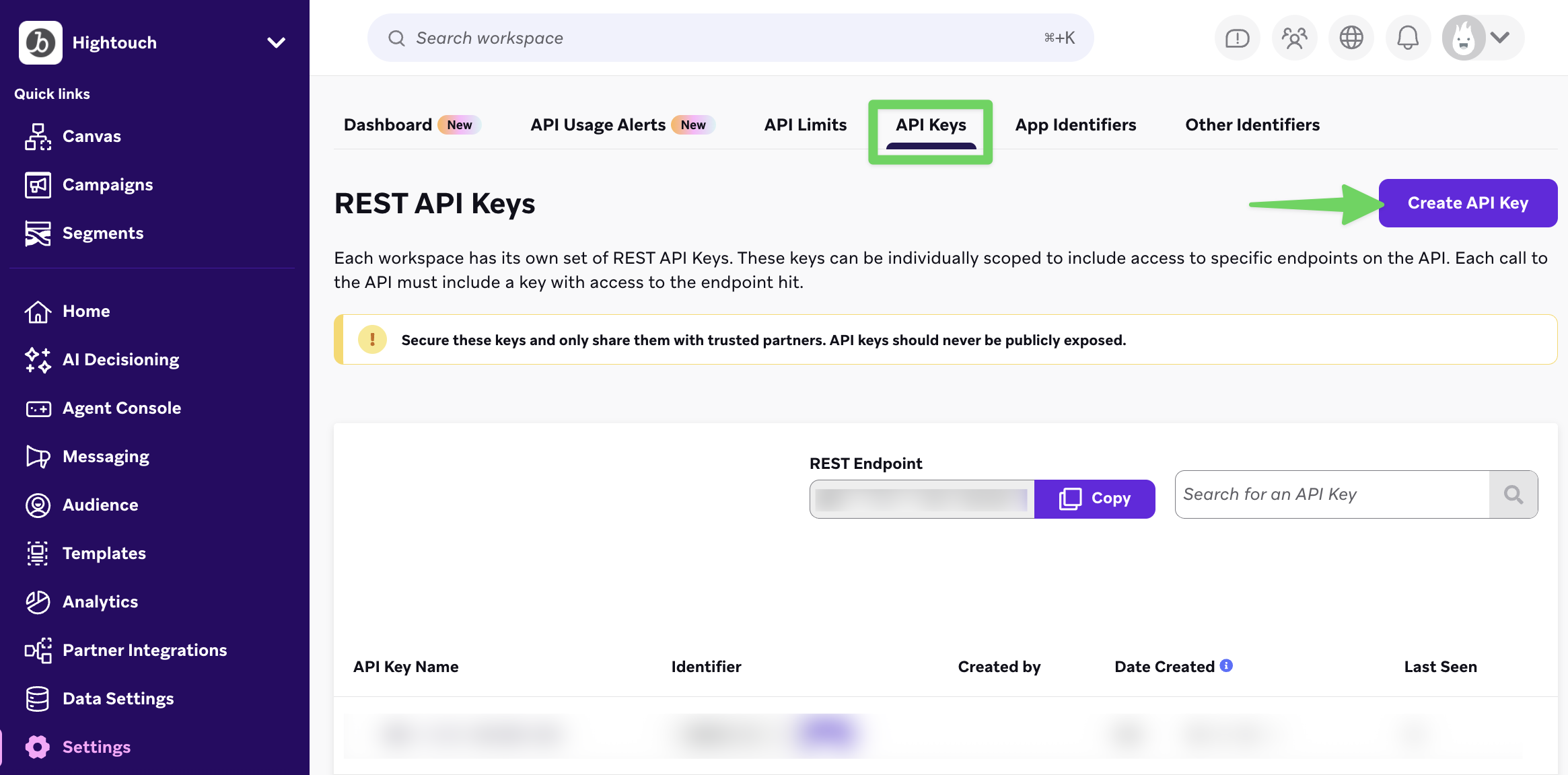Click the API Key Name column header
The image size is (1568, 775).
point(406,667)
